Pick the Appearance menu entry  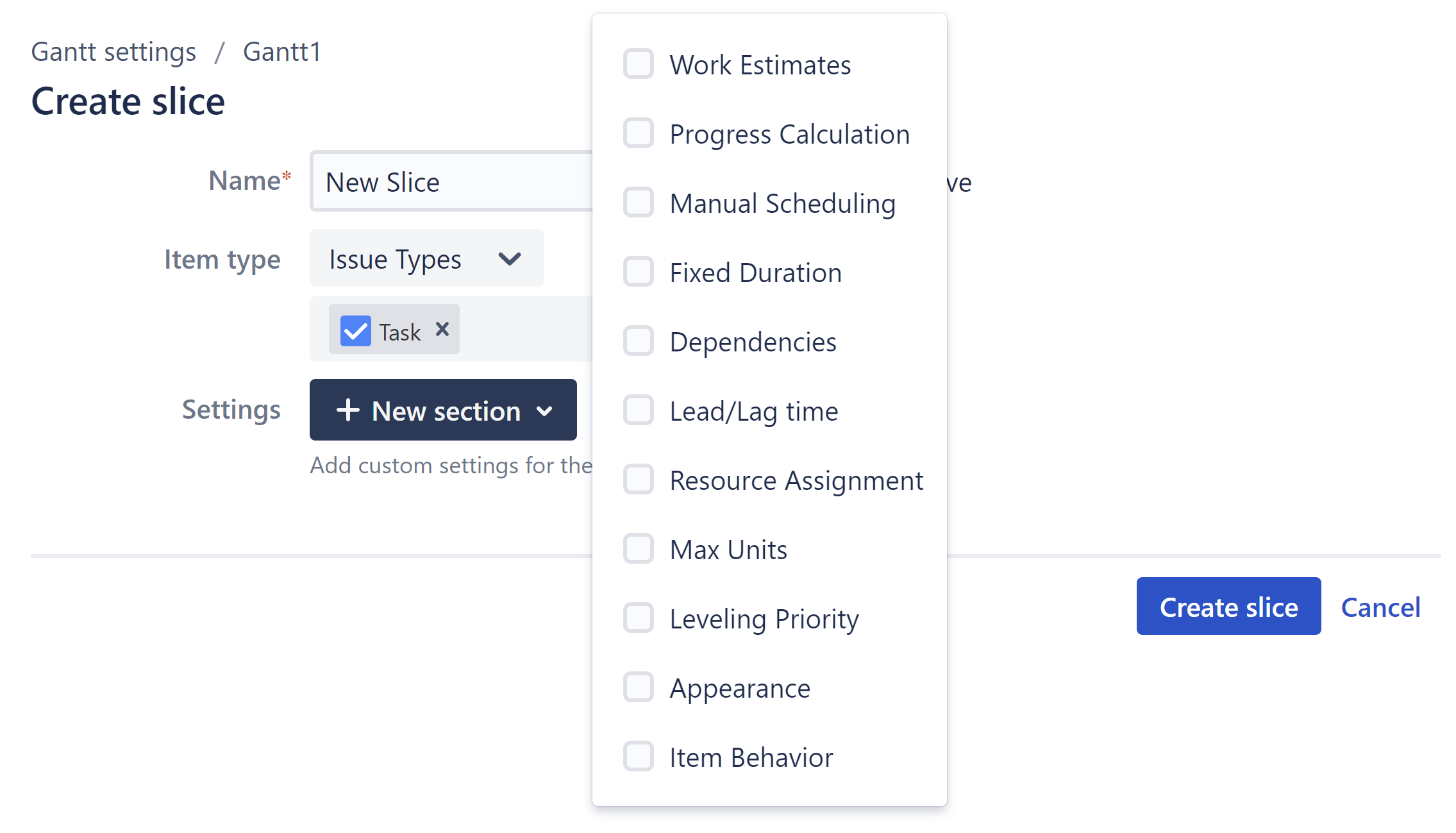[740, 688]
